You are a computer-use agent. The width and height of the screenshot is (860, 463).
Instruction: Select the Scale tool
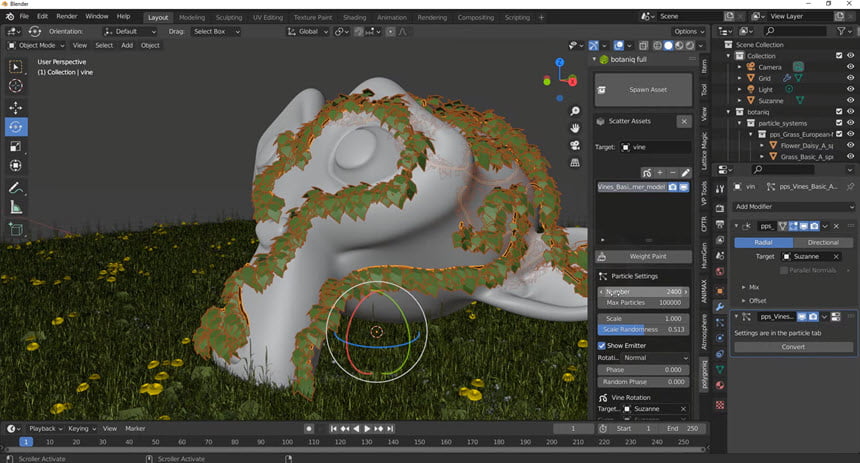pyautogui.click(x=16, y=146)
